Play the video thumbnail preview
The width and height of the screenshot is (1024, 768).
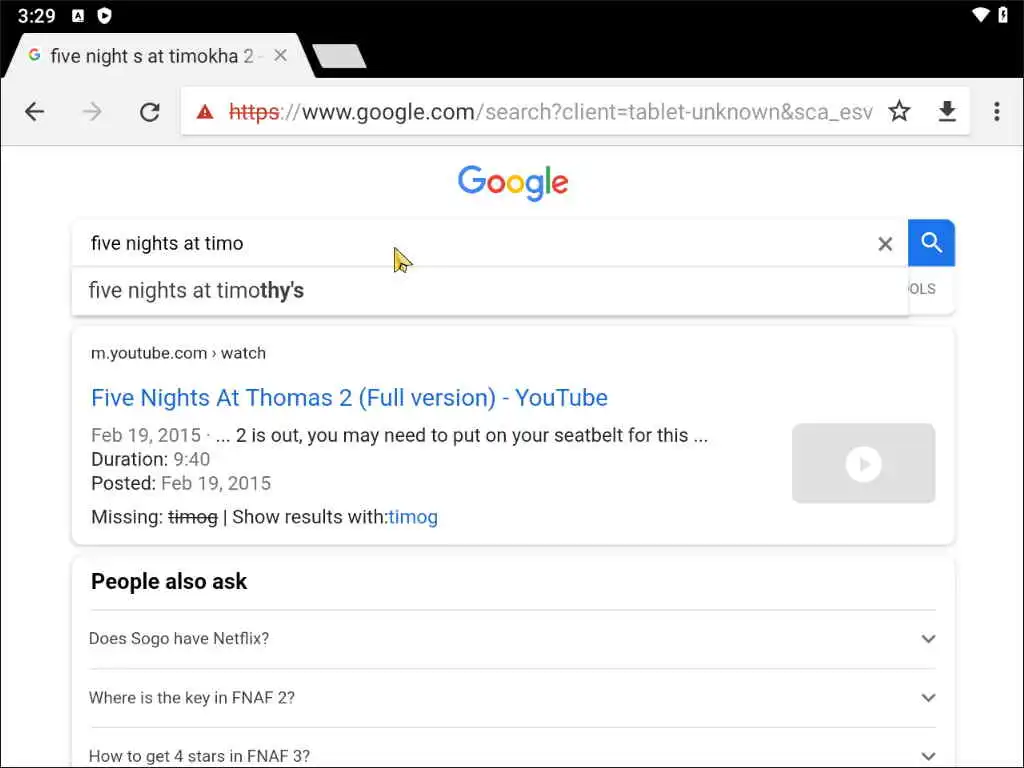point(863,464)
